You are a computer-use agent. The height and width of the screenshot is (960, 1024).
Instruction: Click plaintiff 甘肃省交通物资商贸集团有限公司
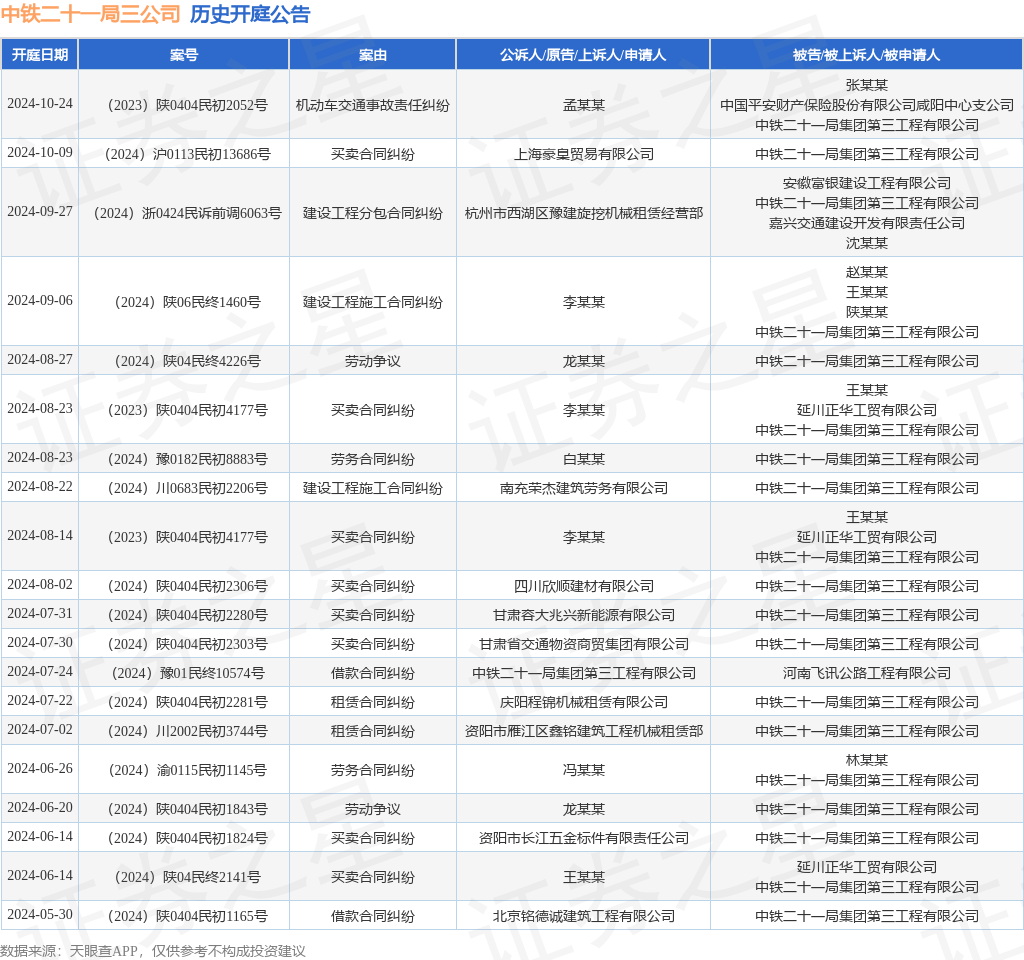pos(584,644)
